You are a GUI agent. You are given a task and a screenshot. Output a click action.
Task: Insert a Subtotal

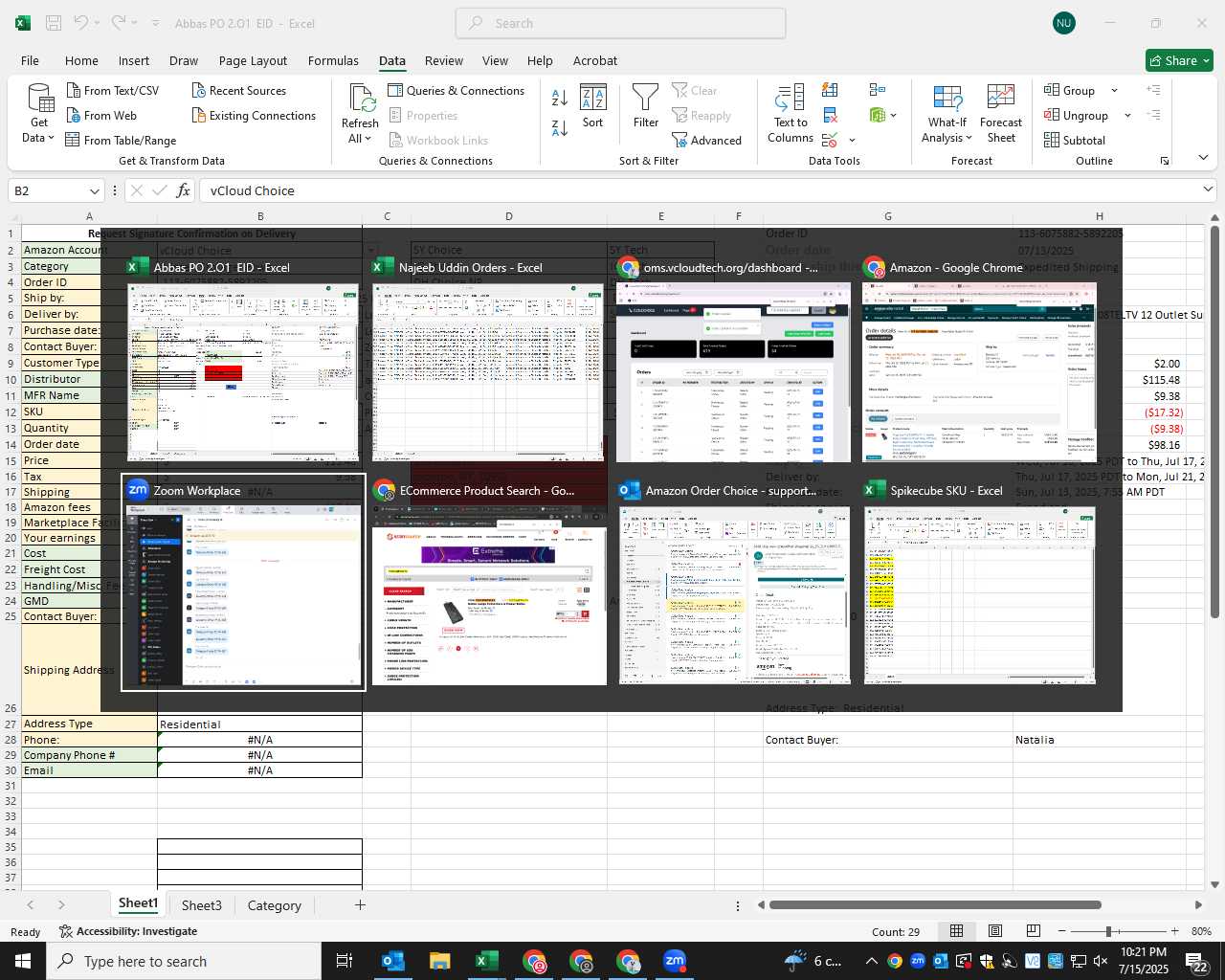pyautogui.click(x=1075, y=140)
